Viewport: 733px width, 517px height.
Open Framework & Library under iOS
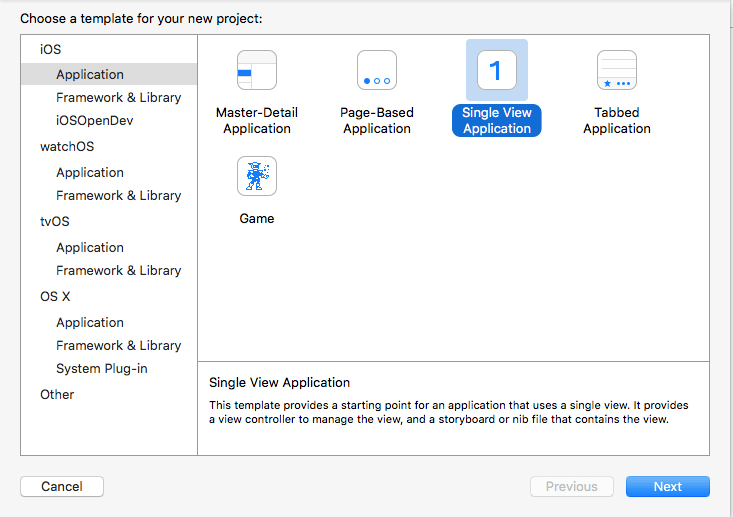tap(118, 97)
